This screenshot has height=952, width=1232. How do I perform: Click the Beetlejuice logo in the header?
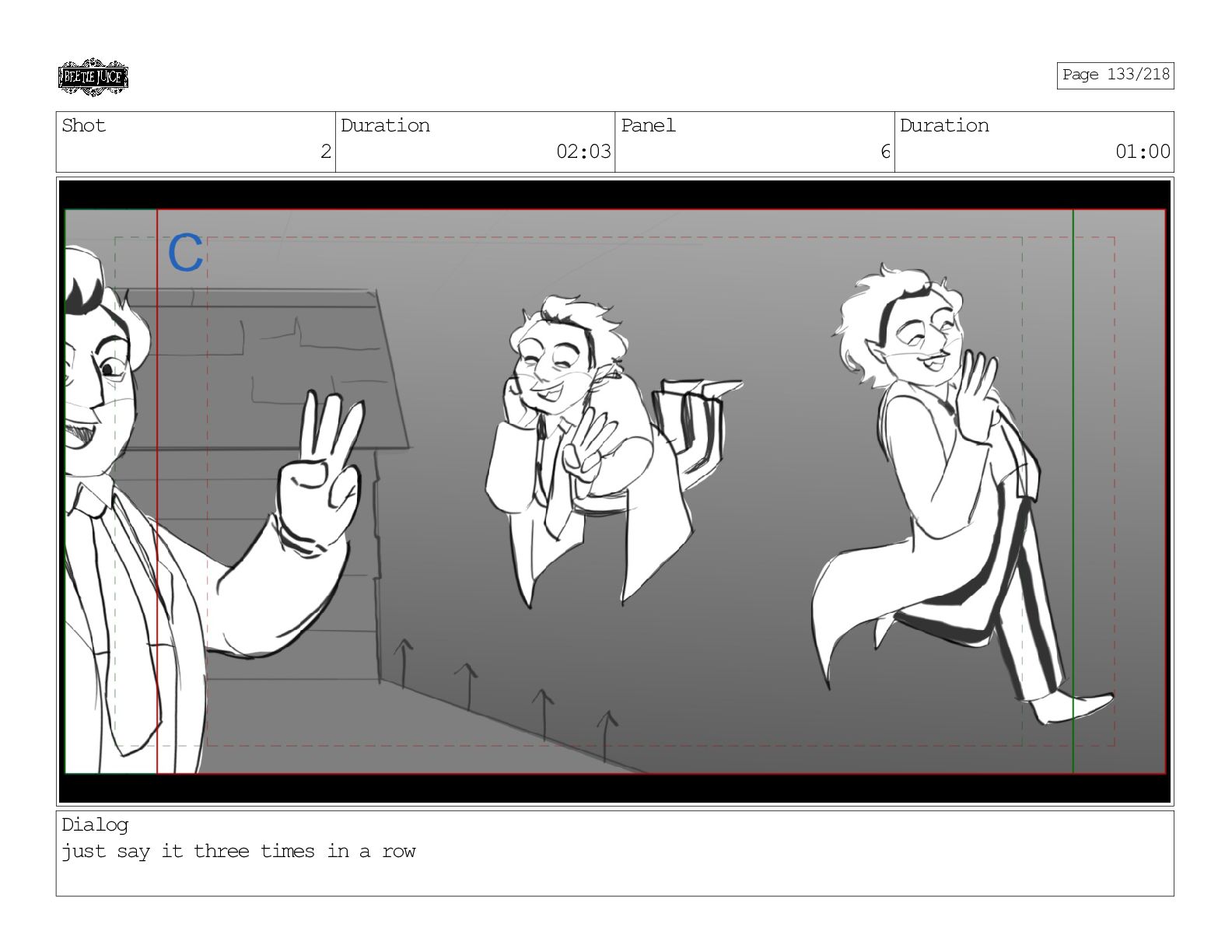pos(93,77)
